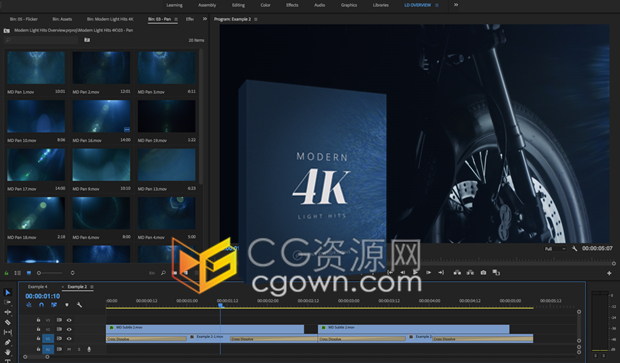Toggle nest-or-individual-clips insert mode
This screenshot has height=363, width=620.
point(29,305)
